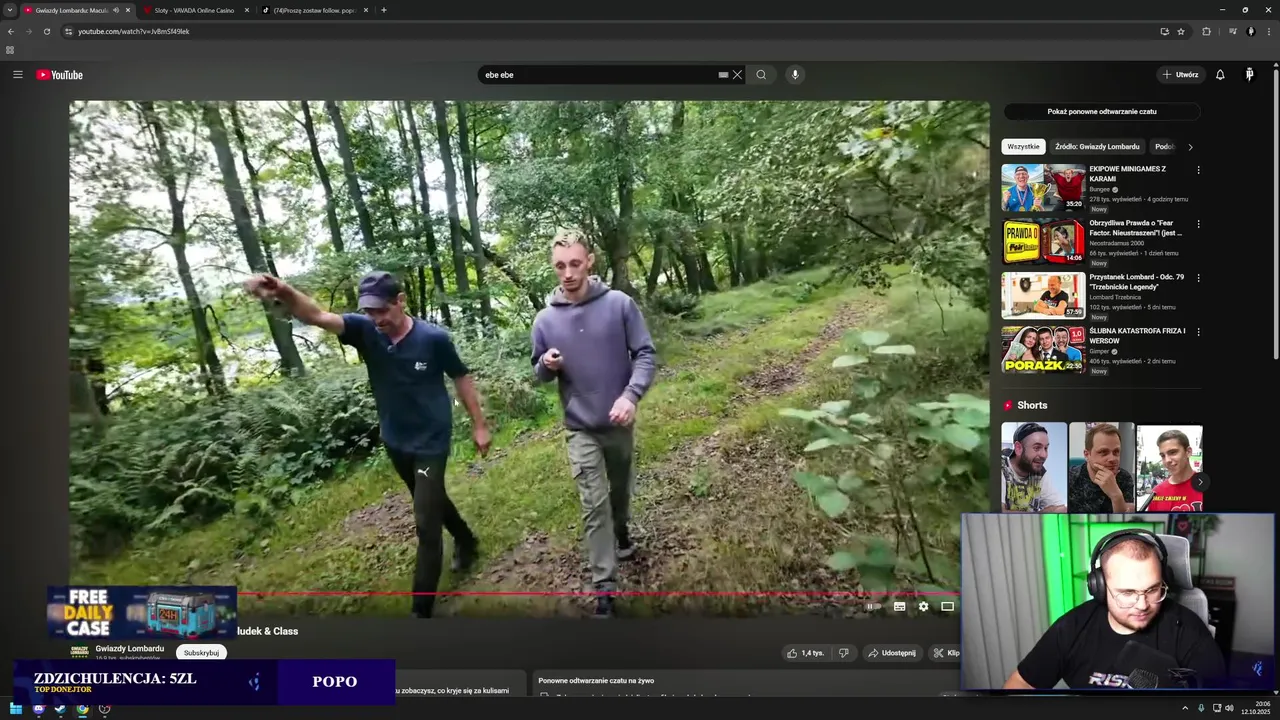Open options menu for ŚLUBNA KATASTROFA video
Image resolution: width=1280 pixels, height=720 pixels.
point(1198,332)
